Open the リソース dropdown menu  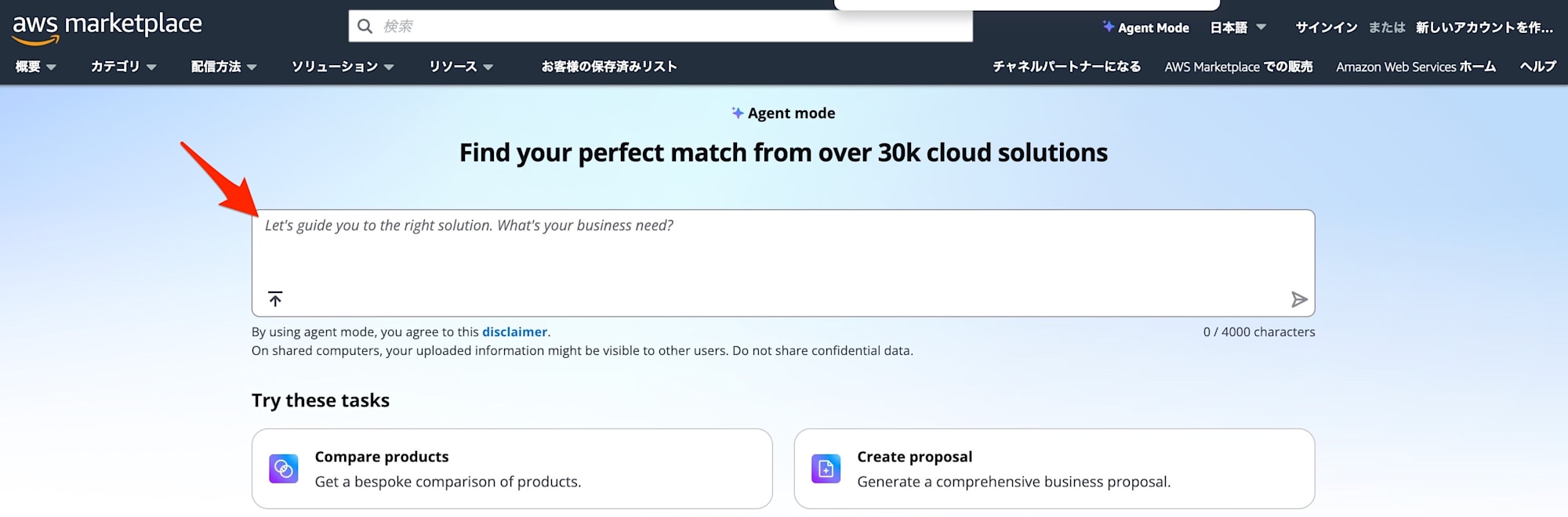tap(460, 67)
